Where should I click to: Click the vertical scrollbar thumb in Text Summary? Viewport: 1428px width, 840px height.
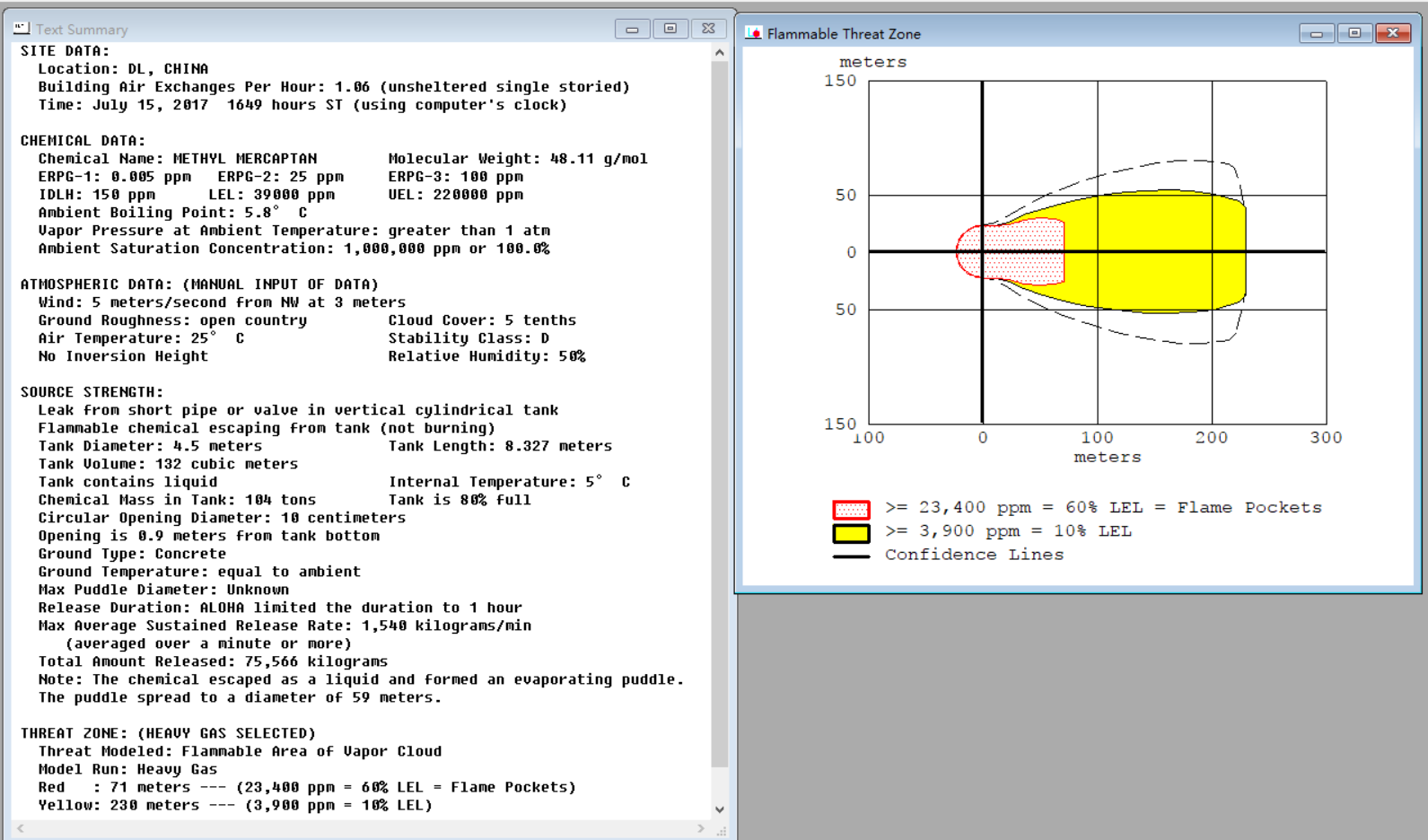pos(720,414)
